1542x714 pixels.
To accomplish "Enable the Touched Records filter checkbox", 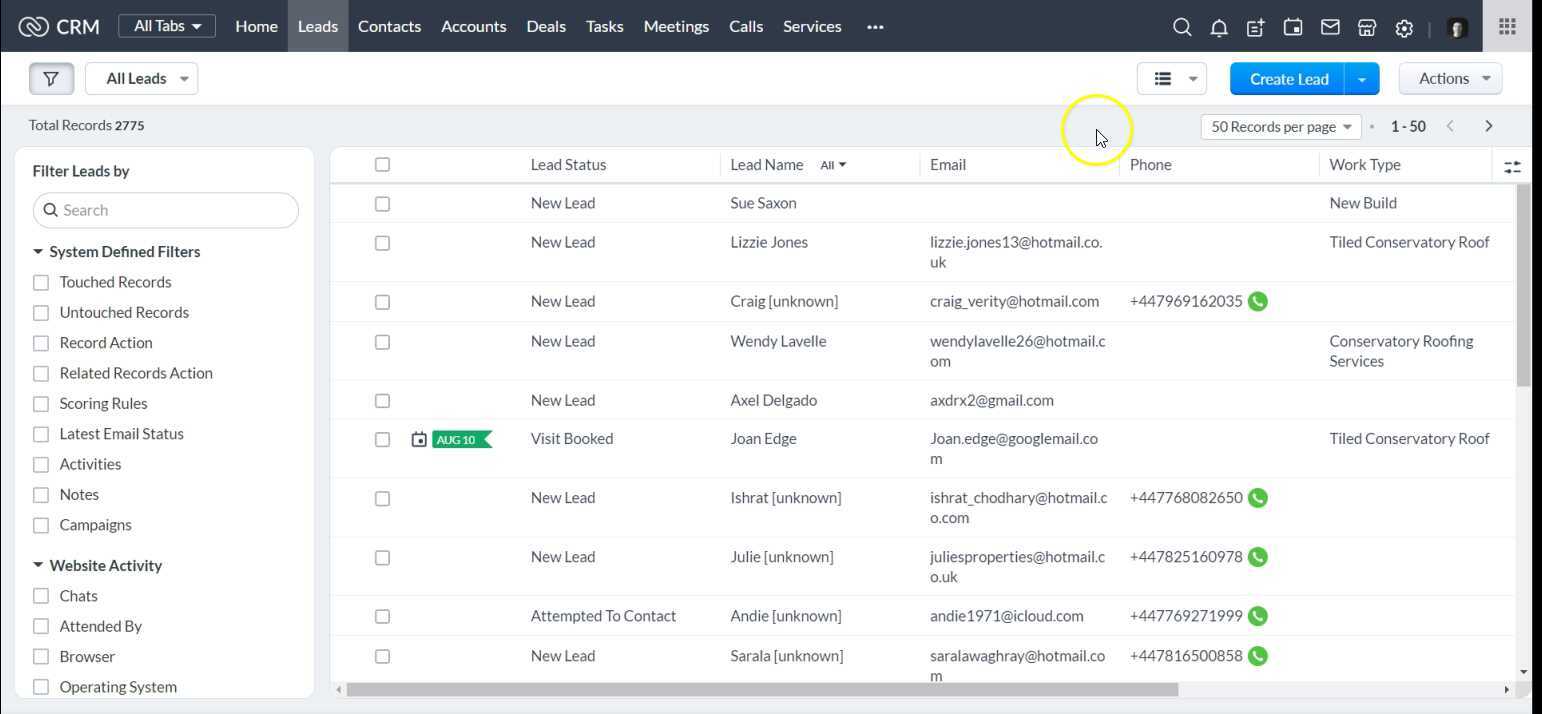I will (x=41, y=283).
